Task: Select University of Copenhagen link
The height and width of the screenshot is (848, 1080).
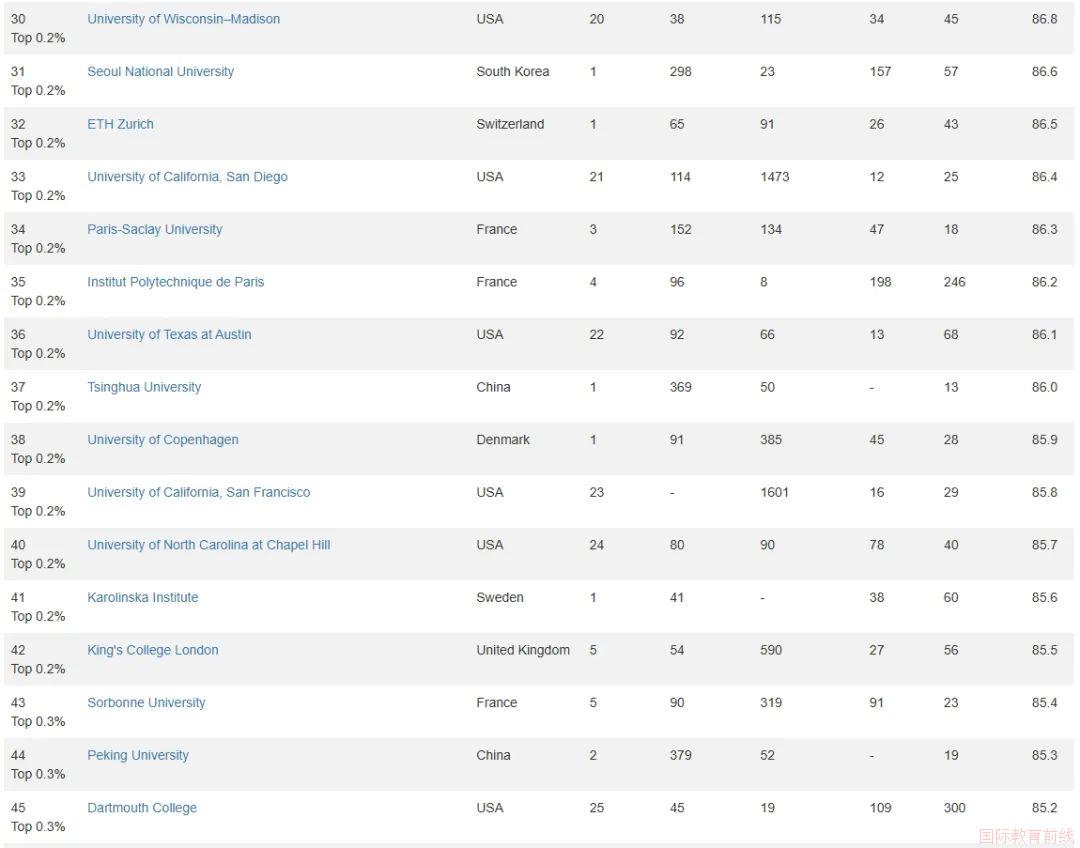Action: 163,439
